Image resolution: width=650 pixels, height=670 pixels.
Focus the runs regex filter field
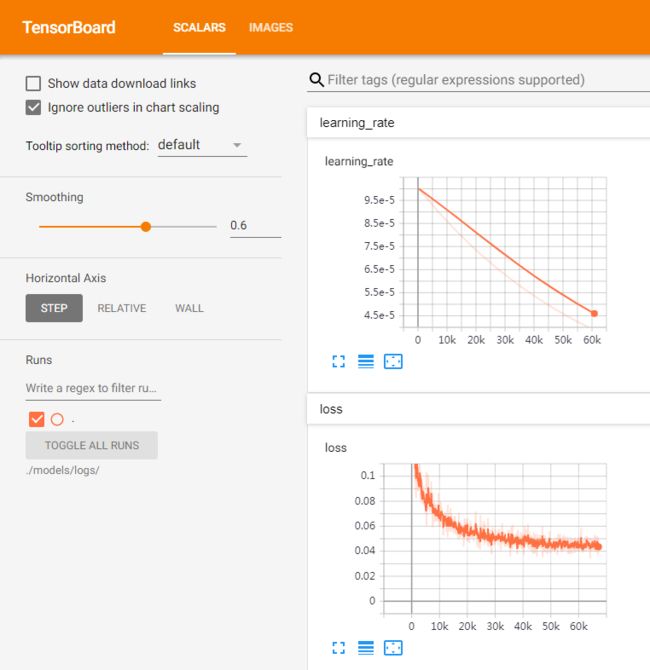click(x=93, y=388)
